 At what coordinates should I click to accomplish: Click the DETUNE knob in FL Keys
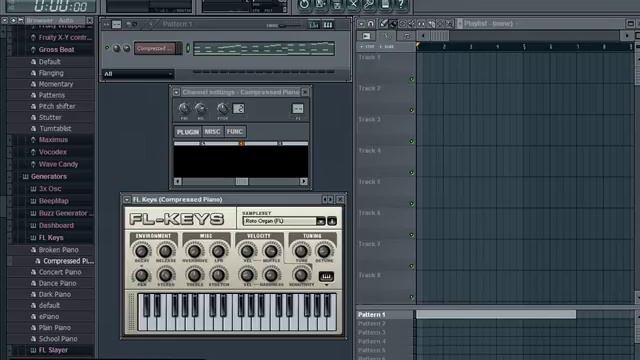click(x=324, y=251)
